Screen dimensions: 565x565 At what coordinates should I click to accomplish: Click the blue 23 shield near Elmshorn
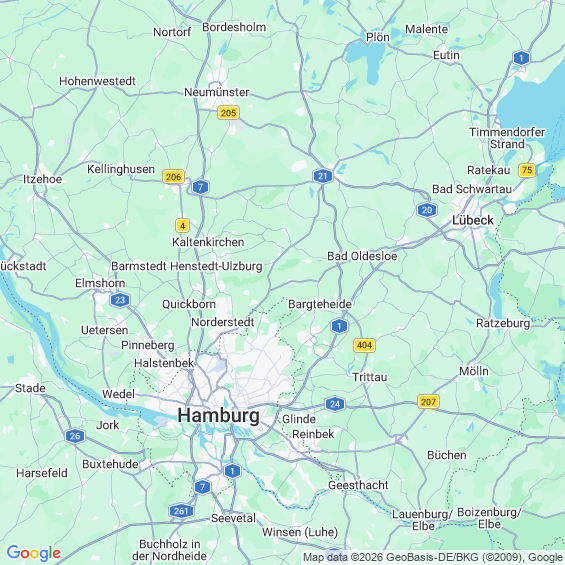point(120,300)
